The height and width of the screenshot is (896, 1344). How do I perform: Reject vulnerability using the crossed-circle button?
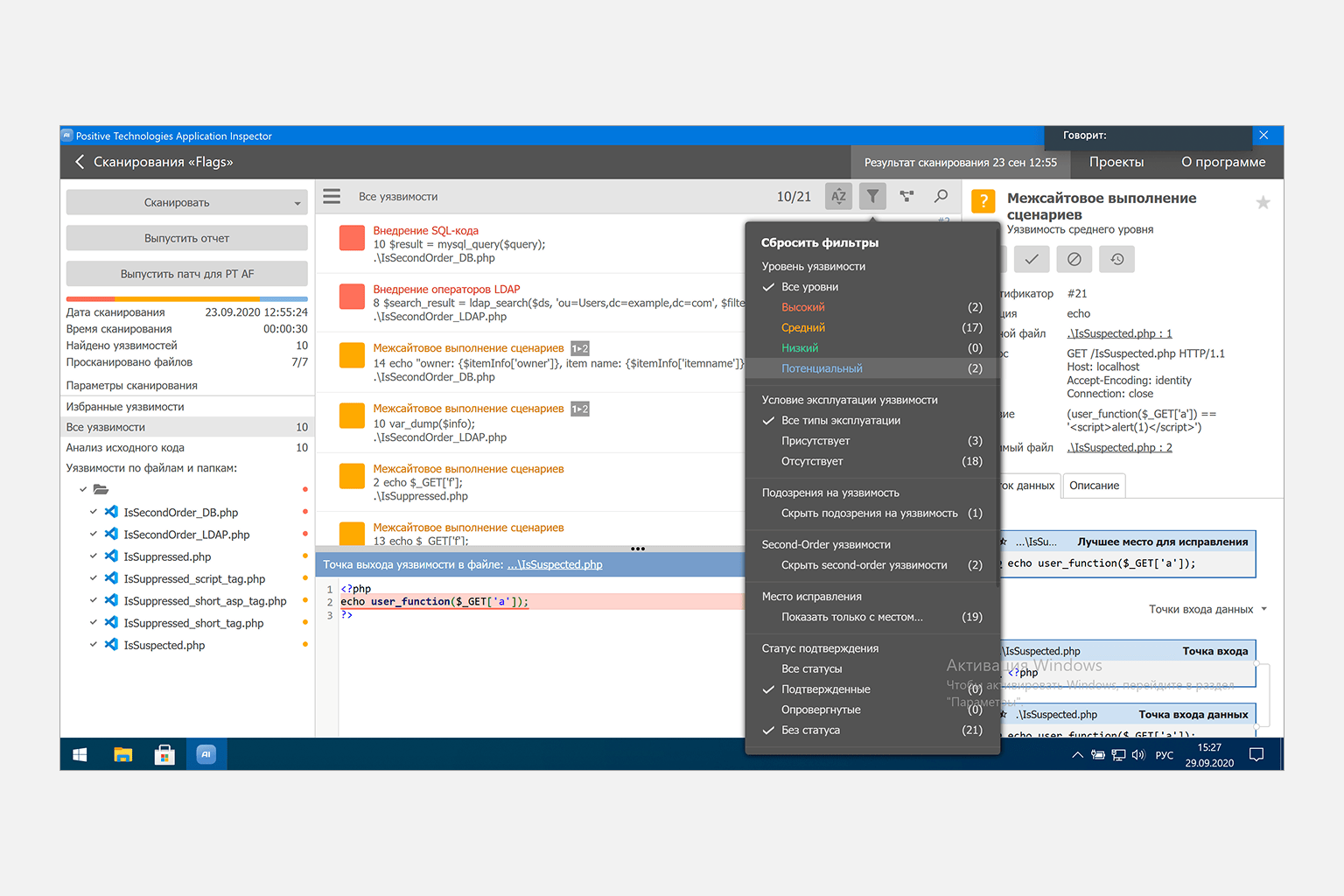click(x=1074, y=259)
